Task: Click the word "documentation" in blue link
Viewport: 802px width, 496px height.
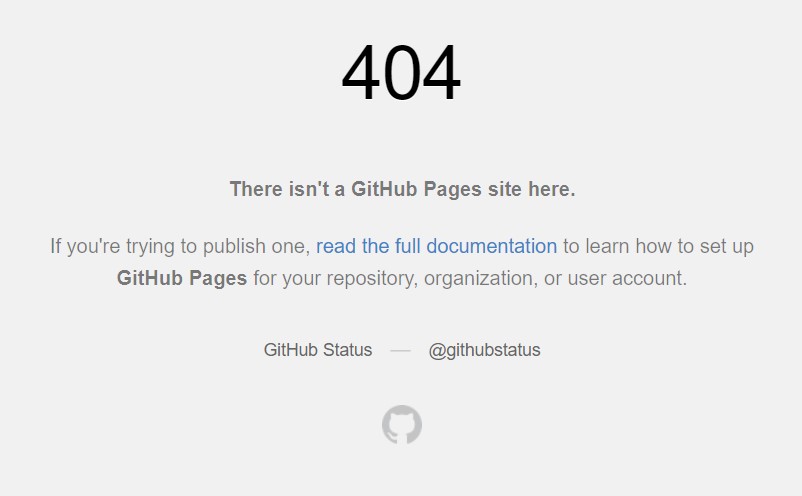Action: click(x=492, y=246)
